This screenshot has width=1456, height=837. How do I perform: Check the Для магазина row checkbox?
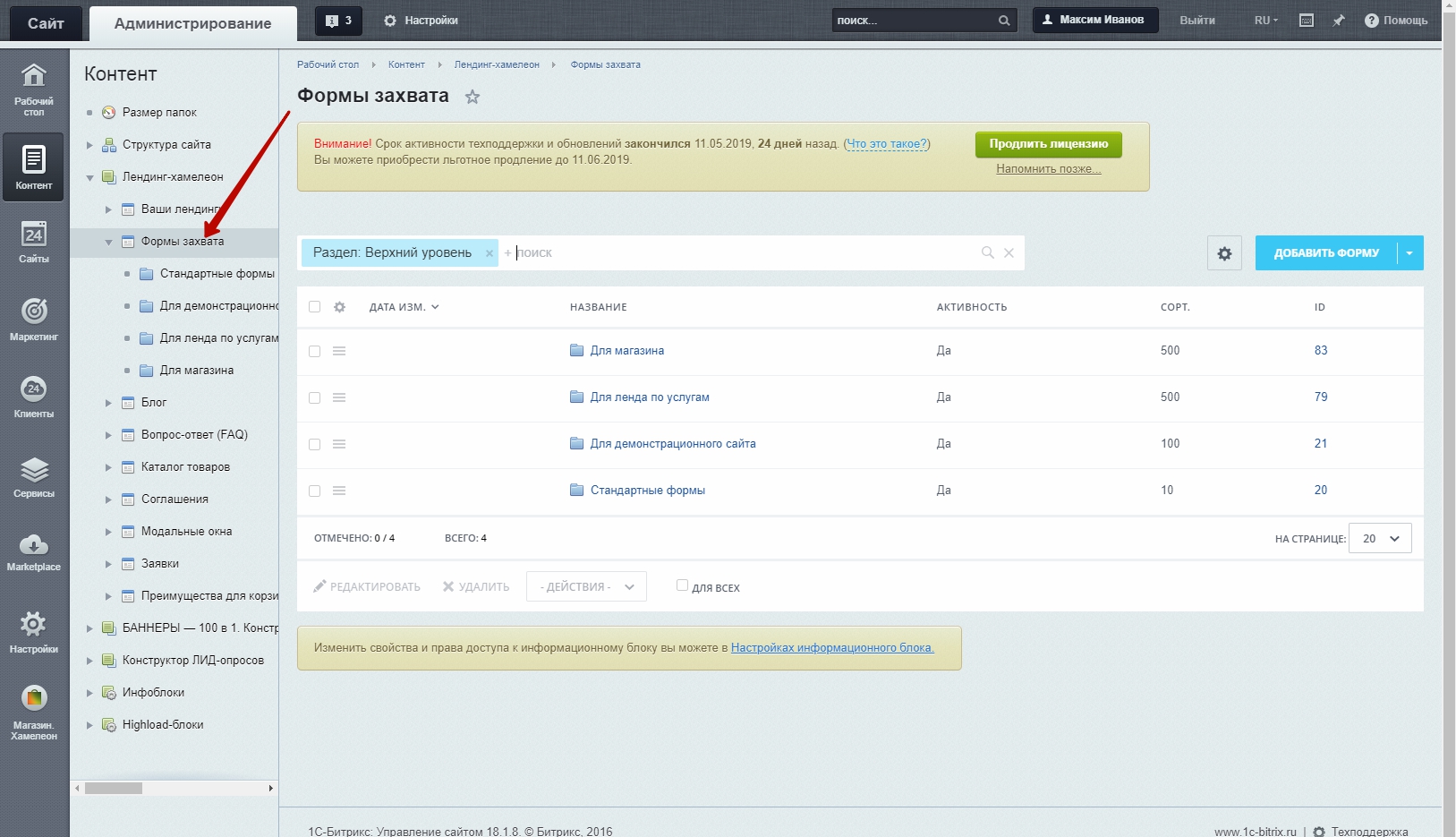[x=314, y=351]
